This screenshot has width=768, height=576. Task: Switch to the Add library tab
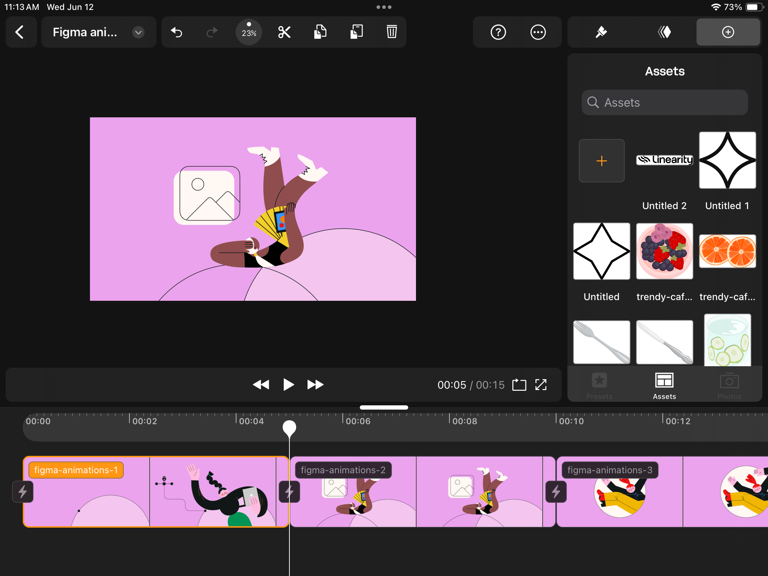(728, 32)
